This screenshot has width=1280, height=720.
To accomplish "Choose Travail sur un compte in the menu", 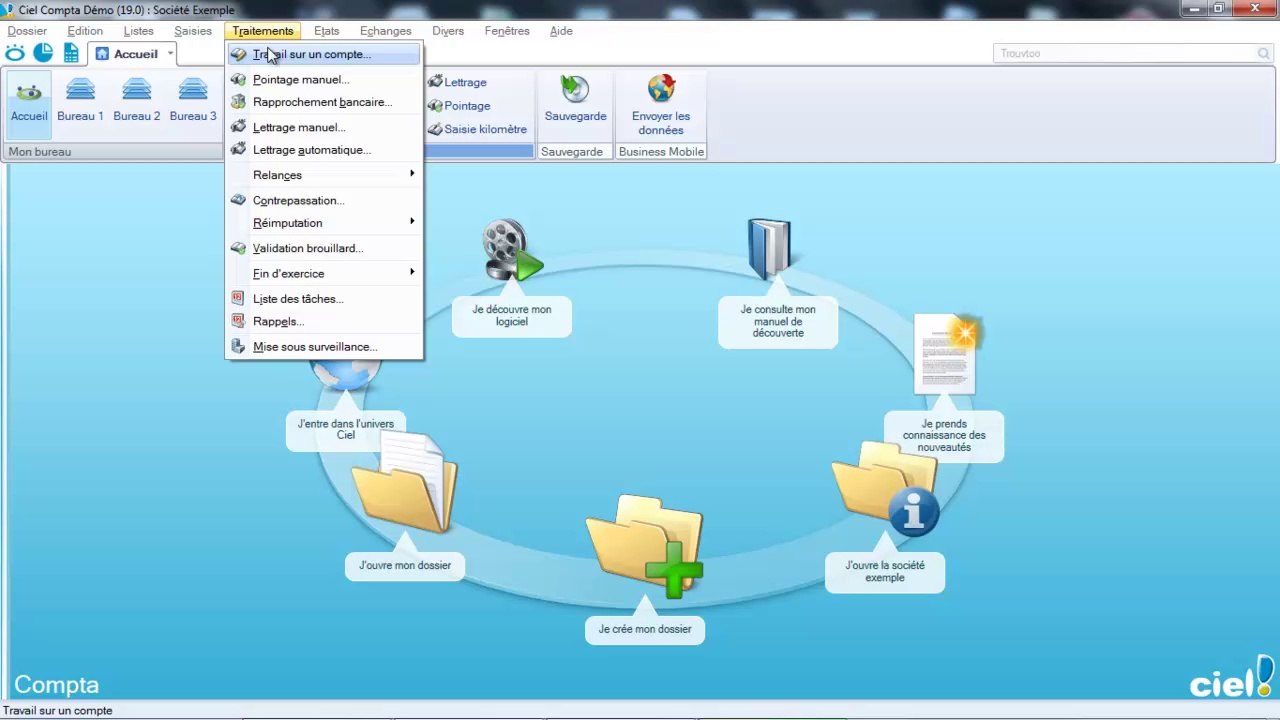I will click(x=324, y=54).
